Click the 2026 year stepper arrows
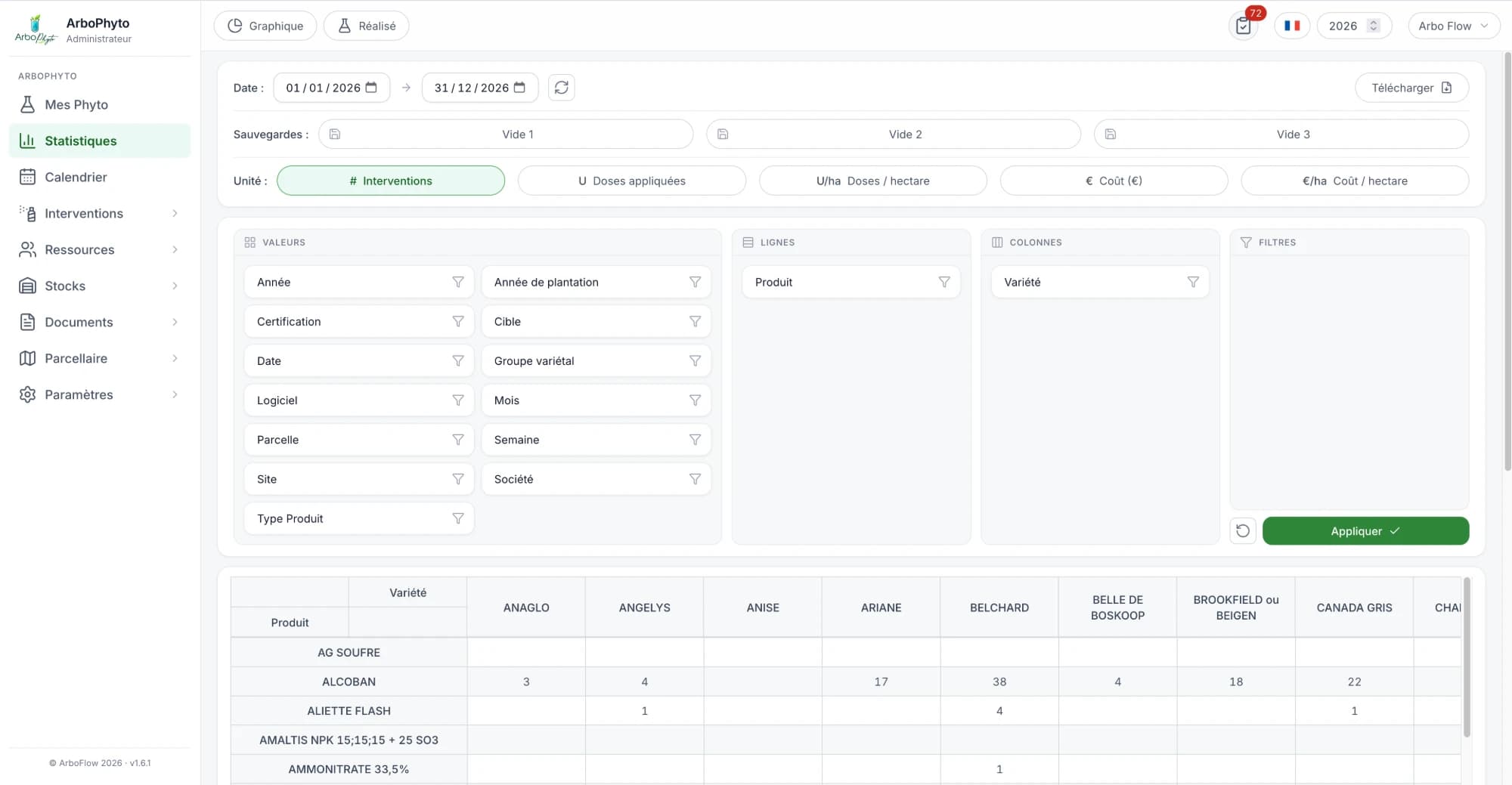 1374,26
